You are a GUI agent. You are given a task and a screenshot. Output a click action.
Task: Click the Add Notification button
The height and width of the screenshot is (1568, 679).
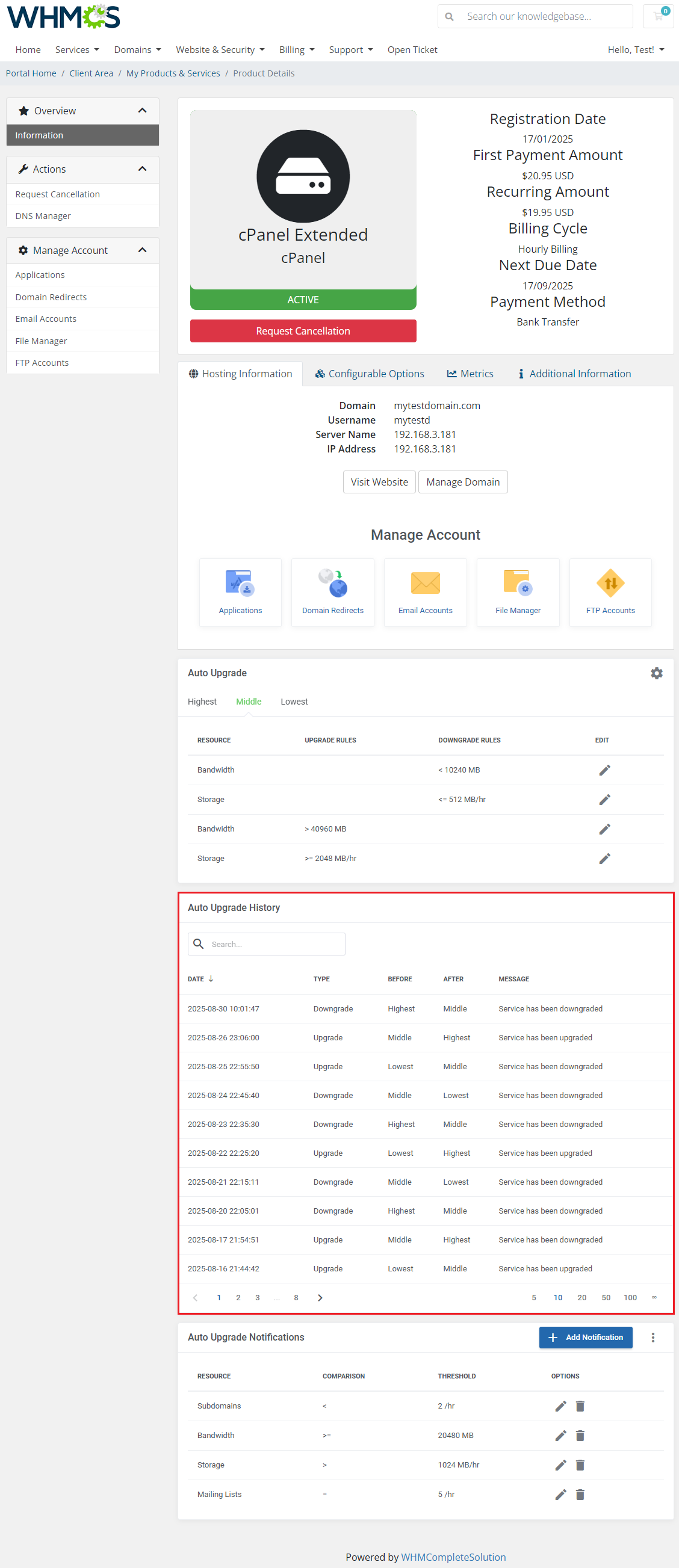[x=585, y=1338]
